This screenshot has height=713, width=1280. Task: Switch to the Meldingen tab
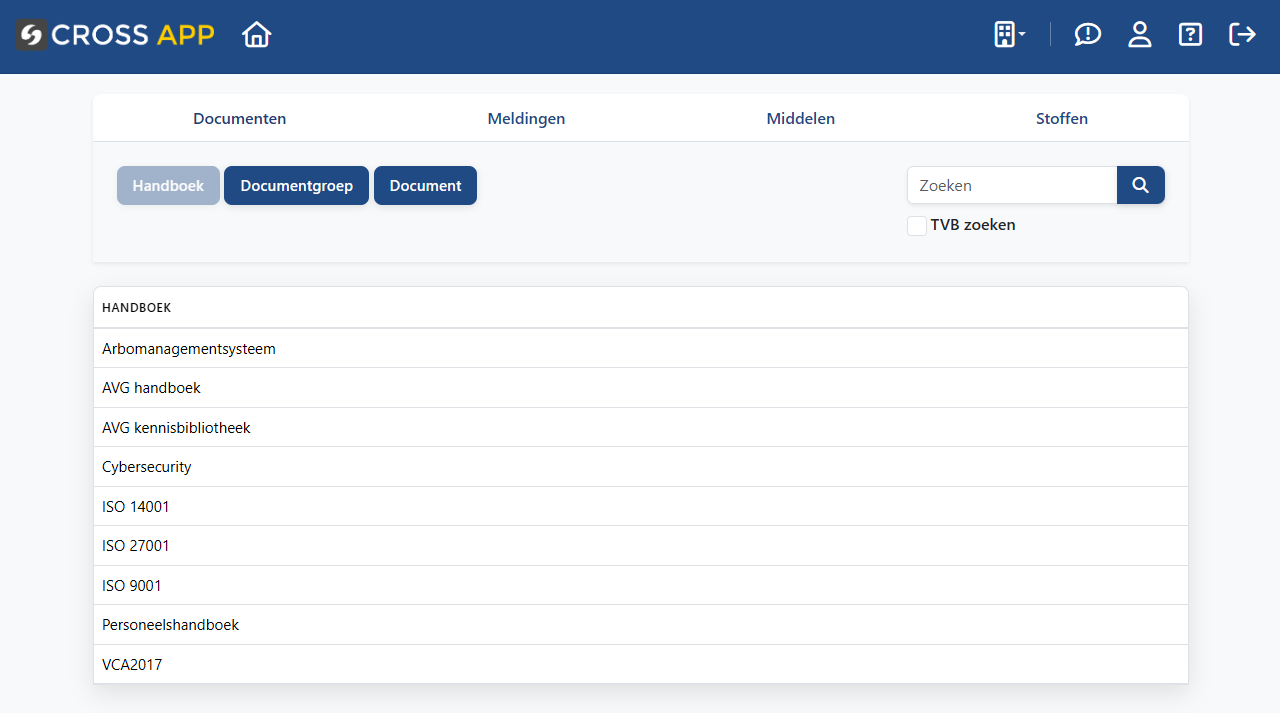click(x=526, y=118)
